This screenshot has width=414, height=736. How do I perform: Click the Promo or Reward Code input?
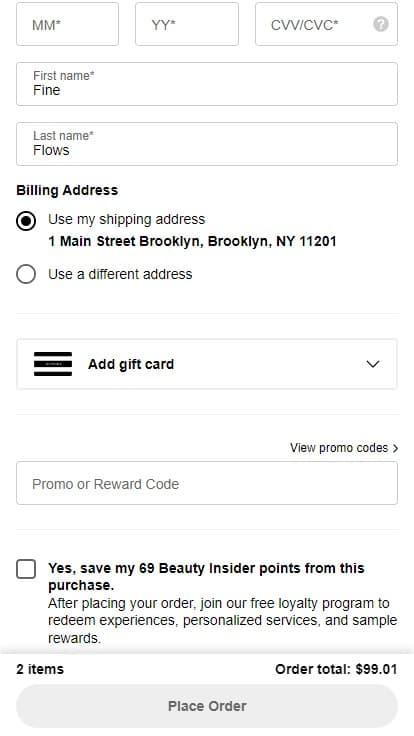pos(207,483)
